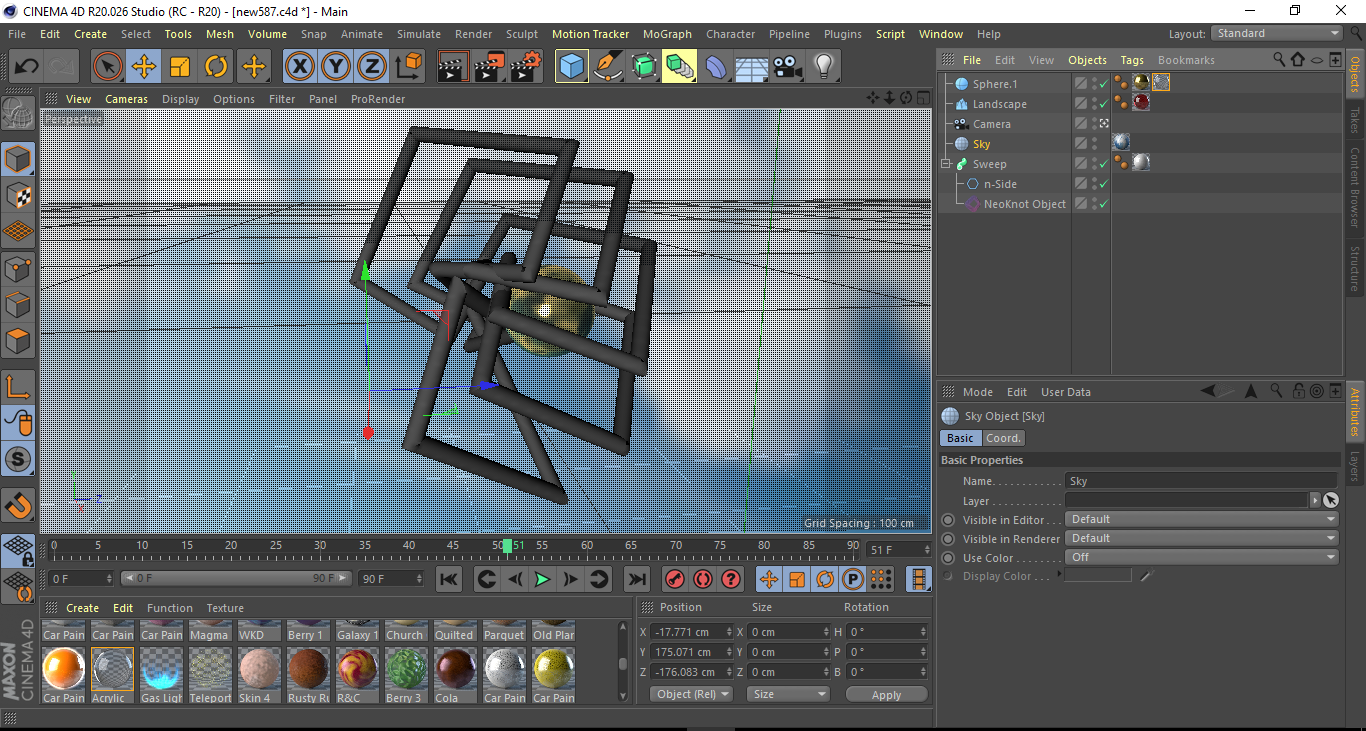1366x731 pixels.
Task: Click the Coordinate System icon
Action: coord(408,67)
